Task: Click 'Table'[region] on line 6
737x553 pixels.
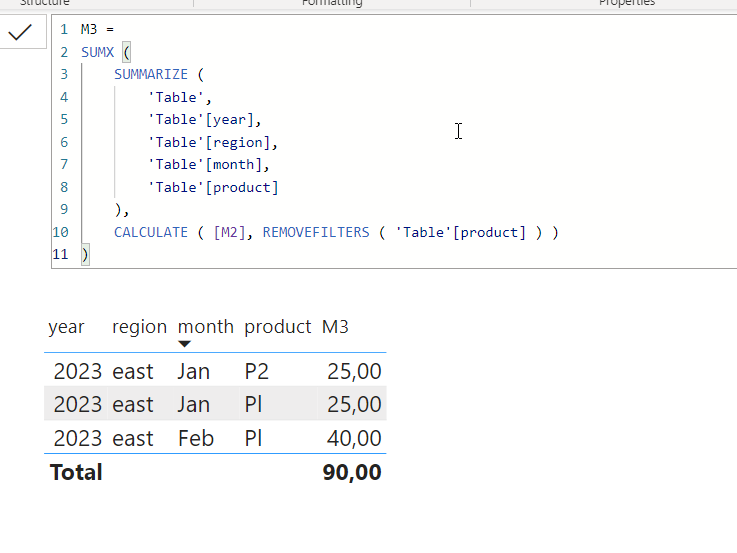Action: (x=212, y=142)
